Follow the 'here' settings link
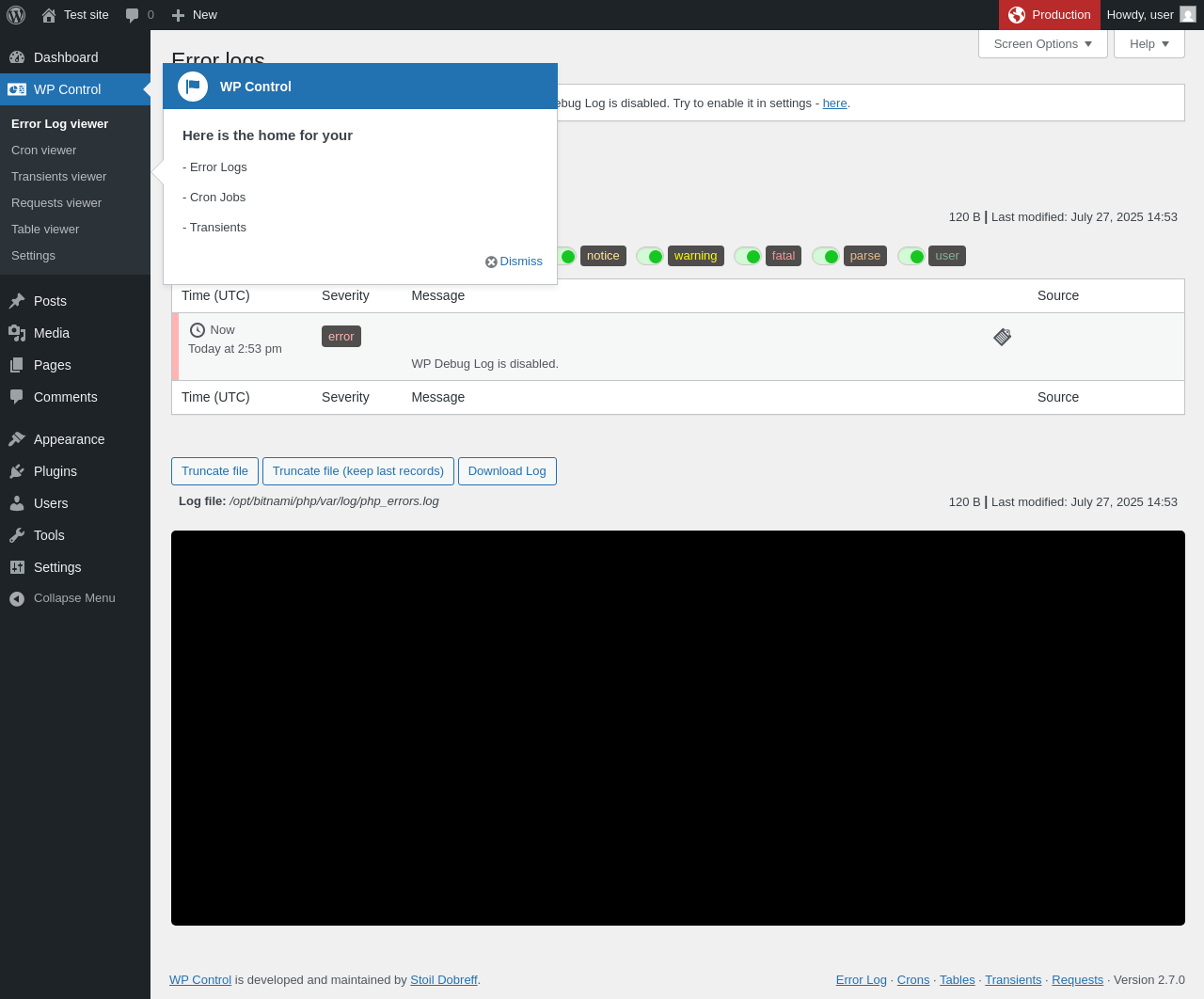Viewport: 1204px width, 999px height. [x=834, y=103]
